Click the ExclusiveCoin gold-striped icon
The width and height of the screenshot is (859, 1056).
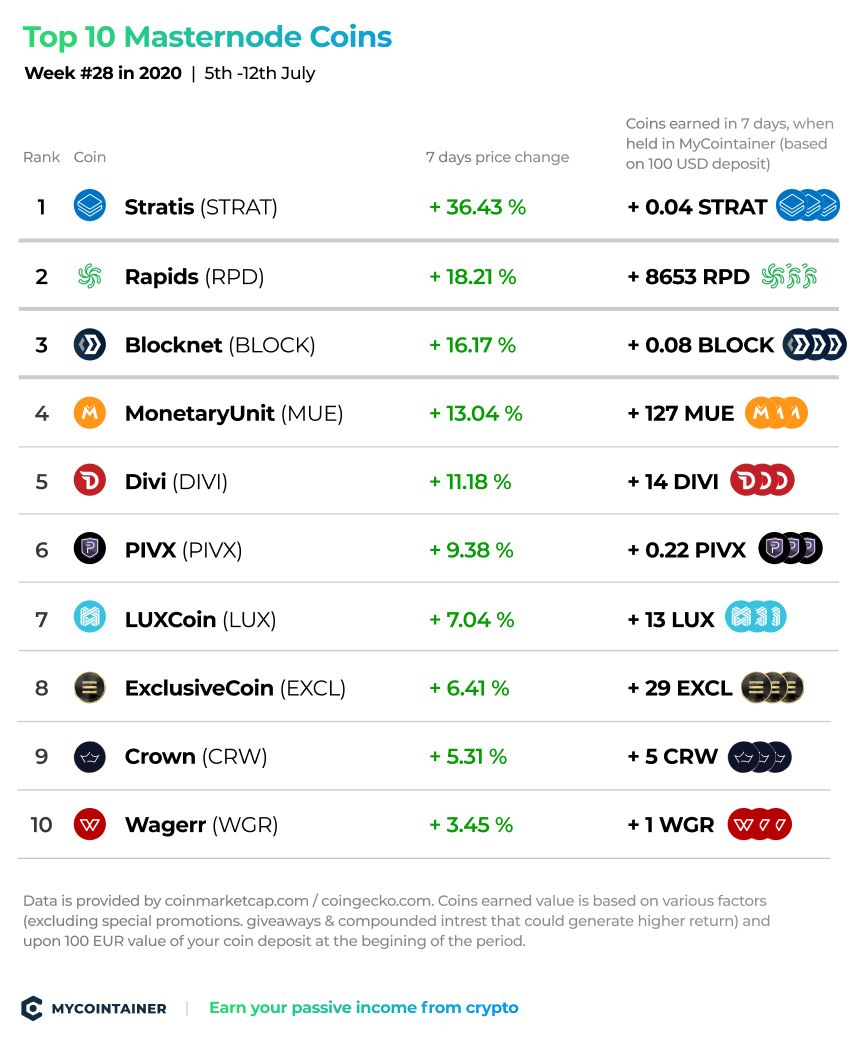tap(90, 688)
